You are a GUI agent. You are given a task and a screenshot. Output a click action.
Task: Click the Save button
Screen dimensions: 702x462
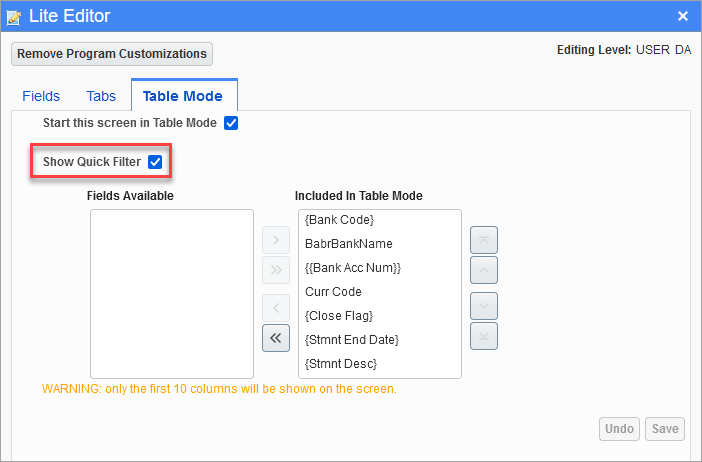pos(665,429)
